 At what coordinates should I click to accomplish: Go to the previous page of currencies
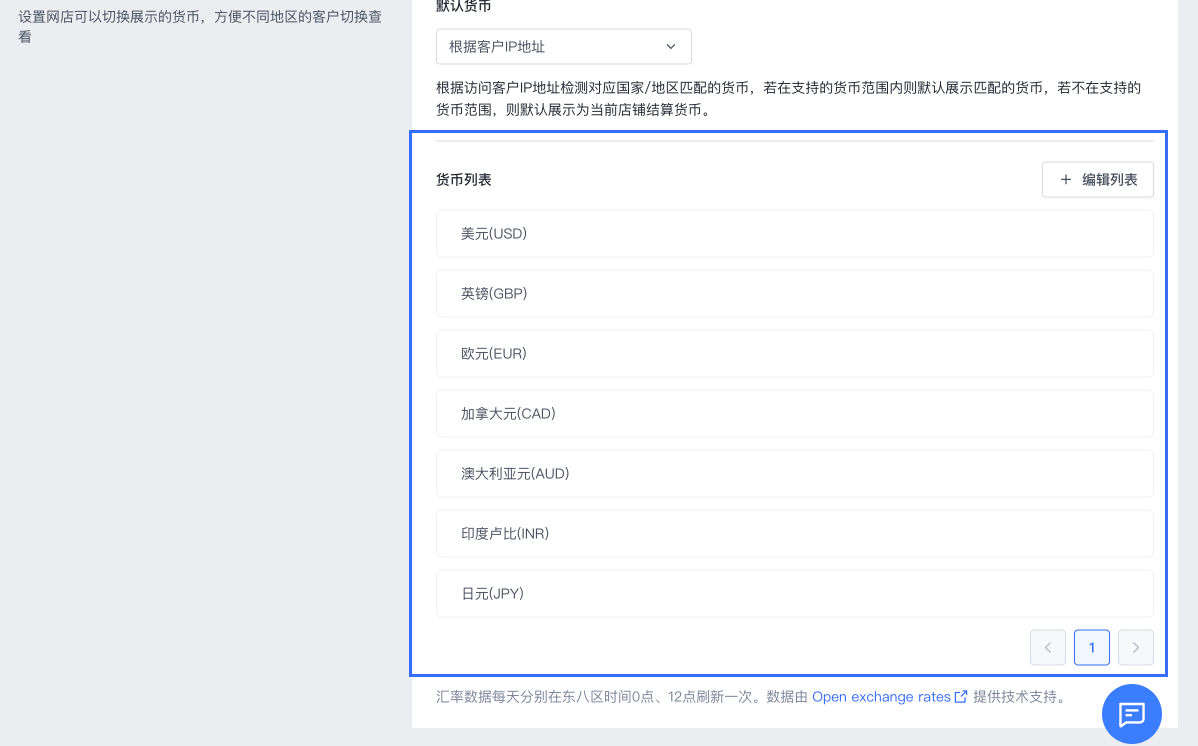point(1047,648)
